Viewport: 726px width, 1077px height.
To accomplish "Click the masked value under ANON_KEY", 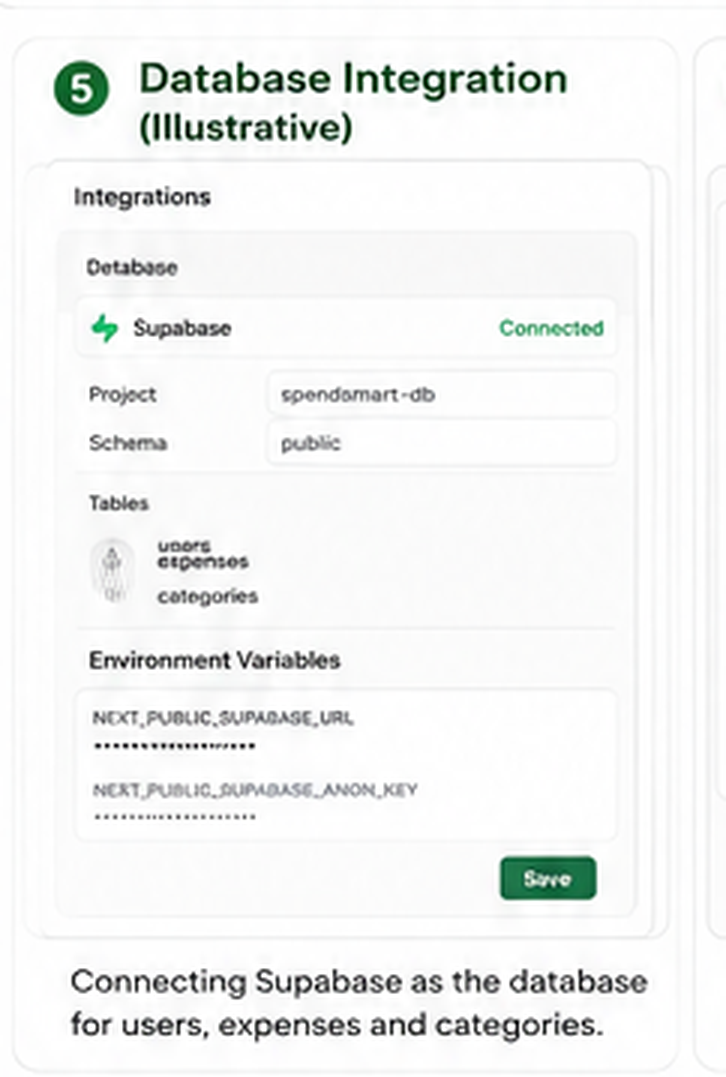I will pyautogui.click(x=174, y=817).
